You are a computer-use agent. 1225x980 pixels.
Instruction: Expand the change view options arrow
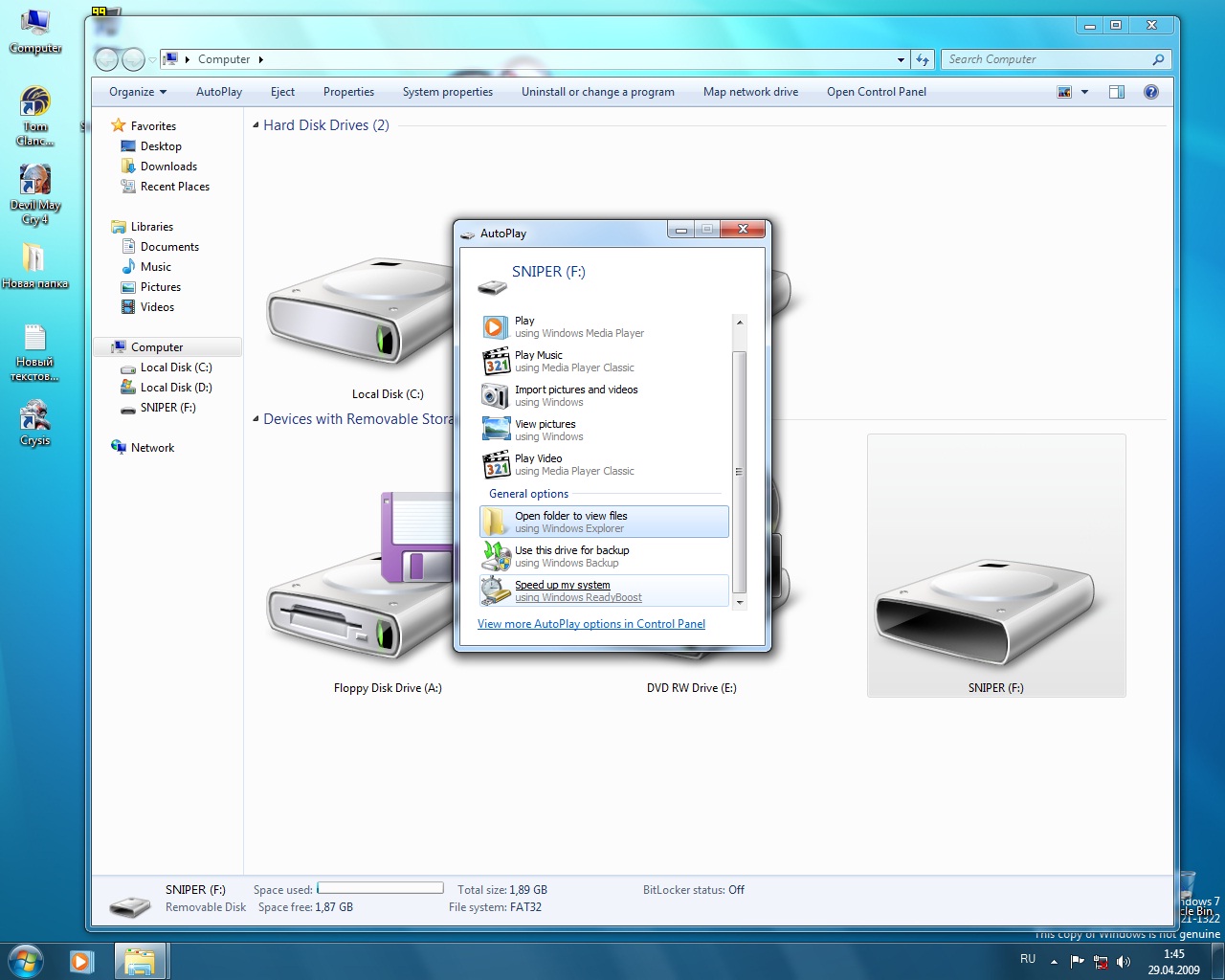coord(1084,92)
